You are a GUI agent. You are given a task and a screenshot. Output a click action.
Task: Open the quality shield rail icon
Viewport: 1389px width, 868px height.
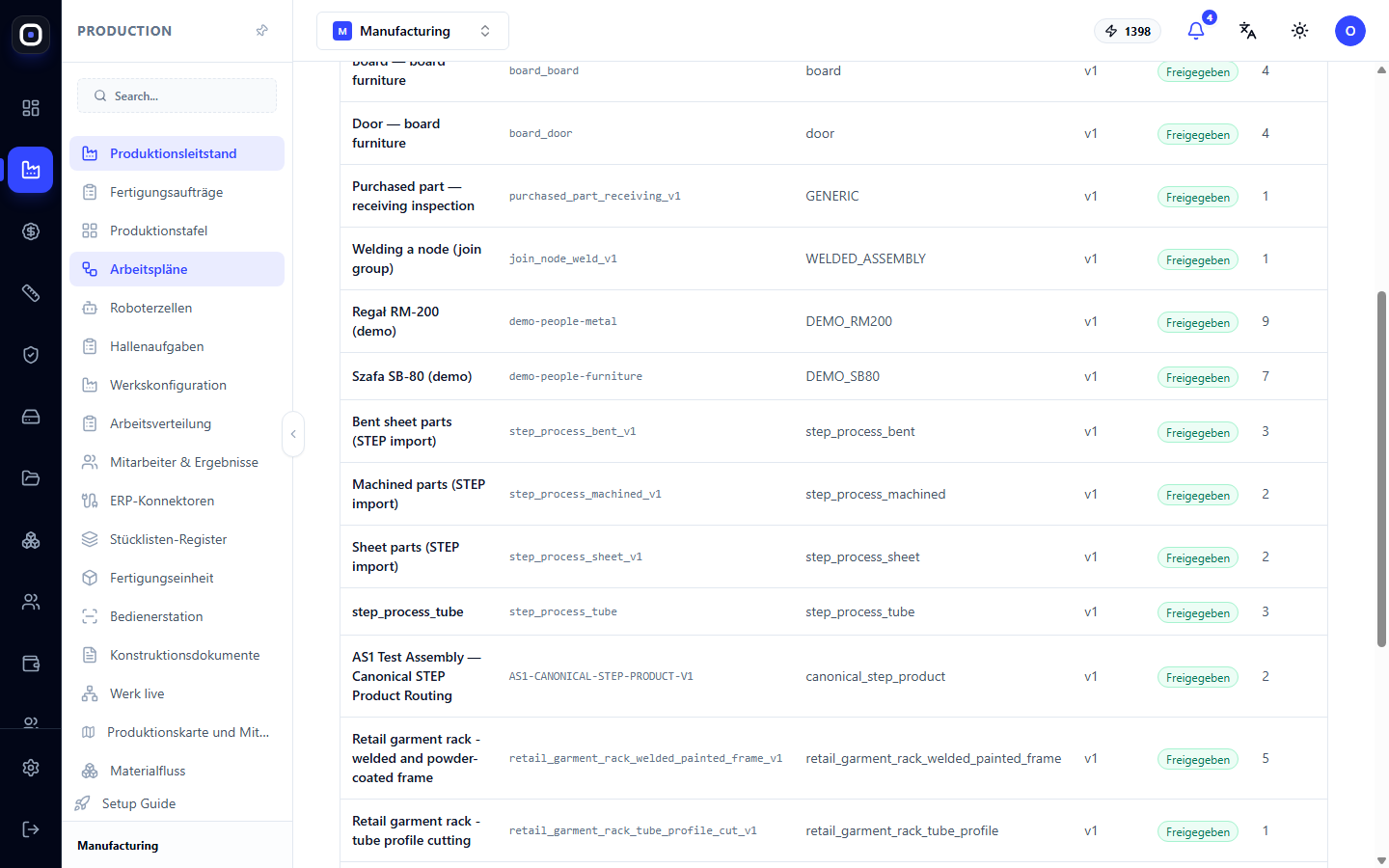click(31, 355)
